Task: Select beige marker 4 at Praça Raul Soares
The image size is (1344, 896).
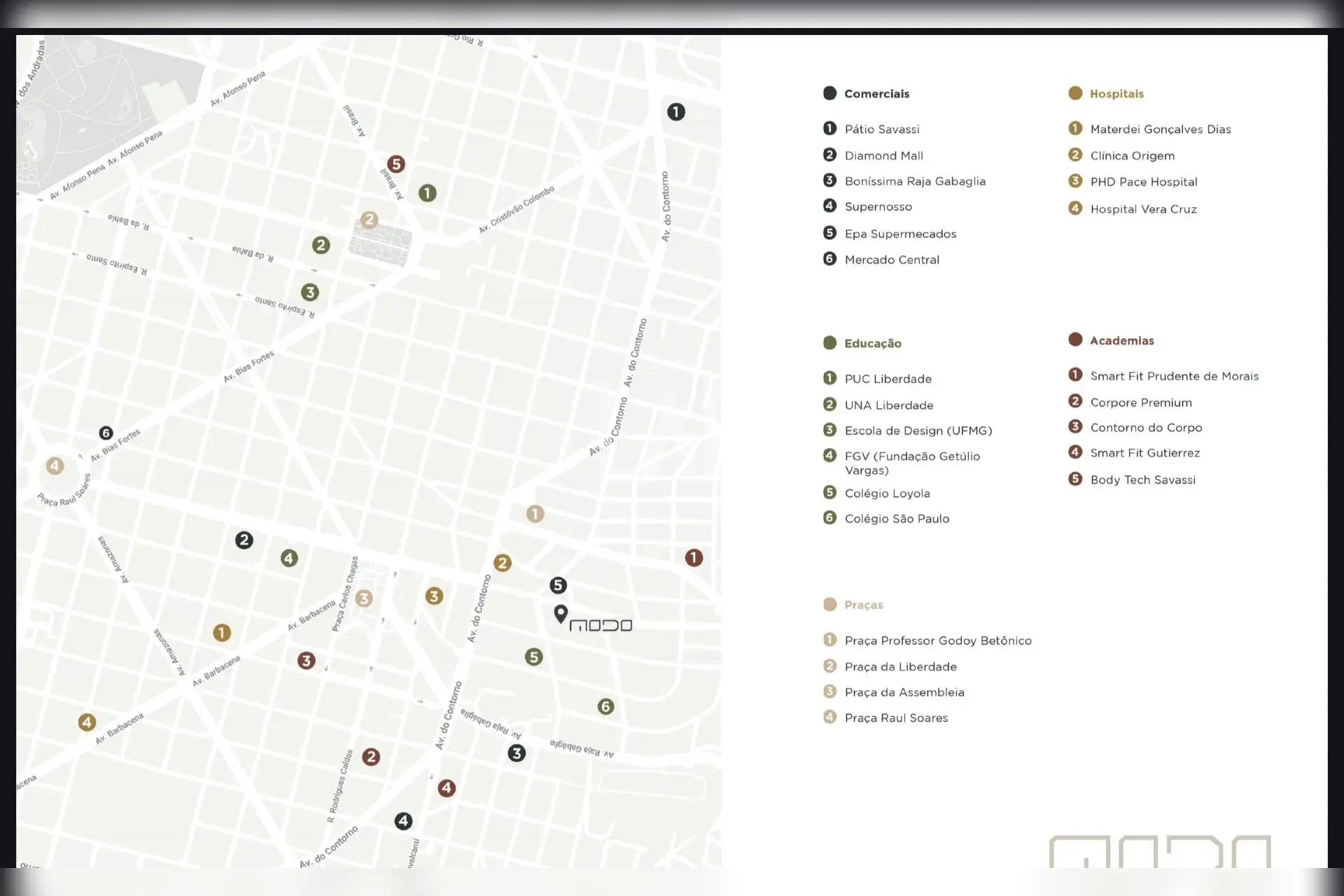Action: click(55, 465)
